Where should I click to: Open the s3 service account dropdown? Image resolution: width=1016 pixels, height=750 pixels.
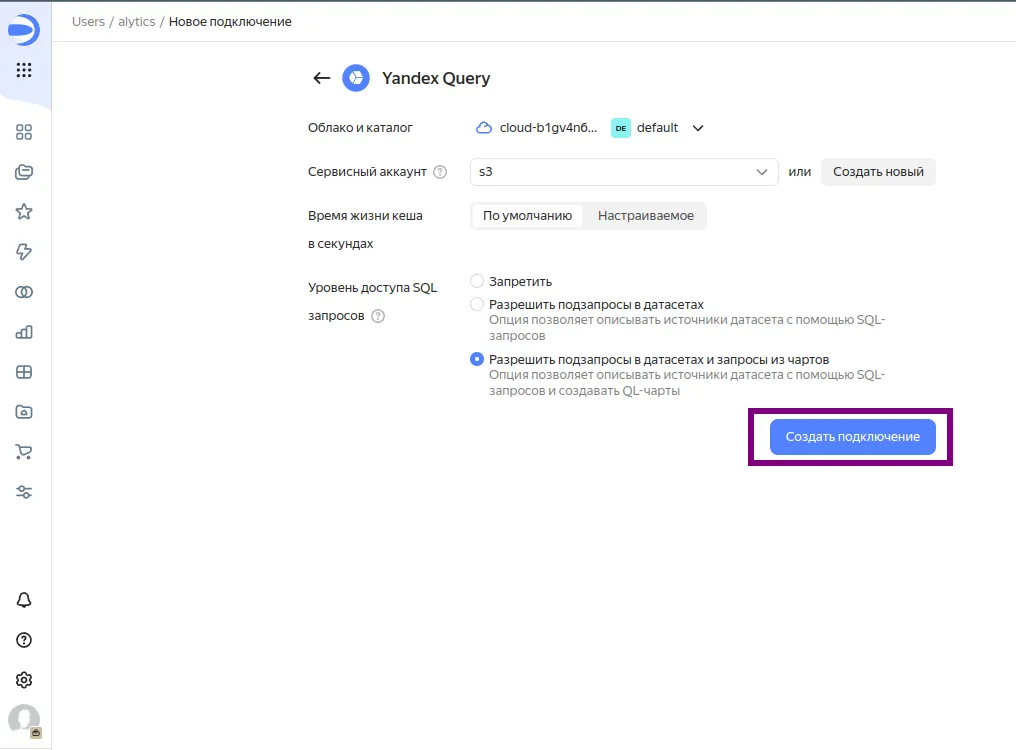[624, 172]
